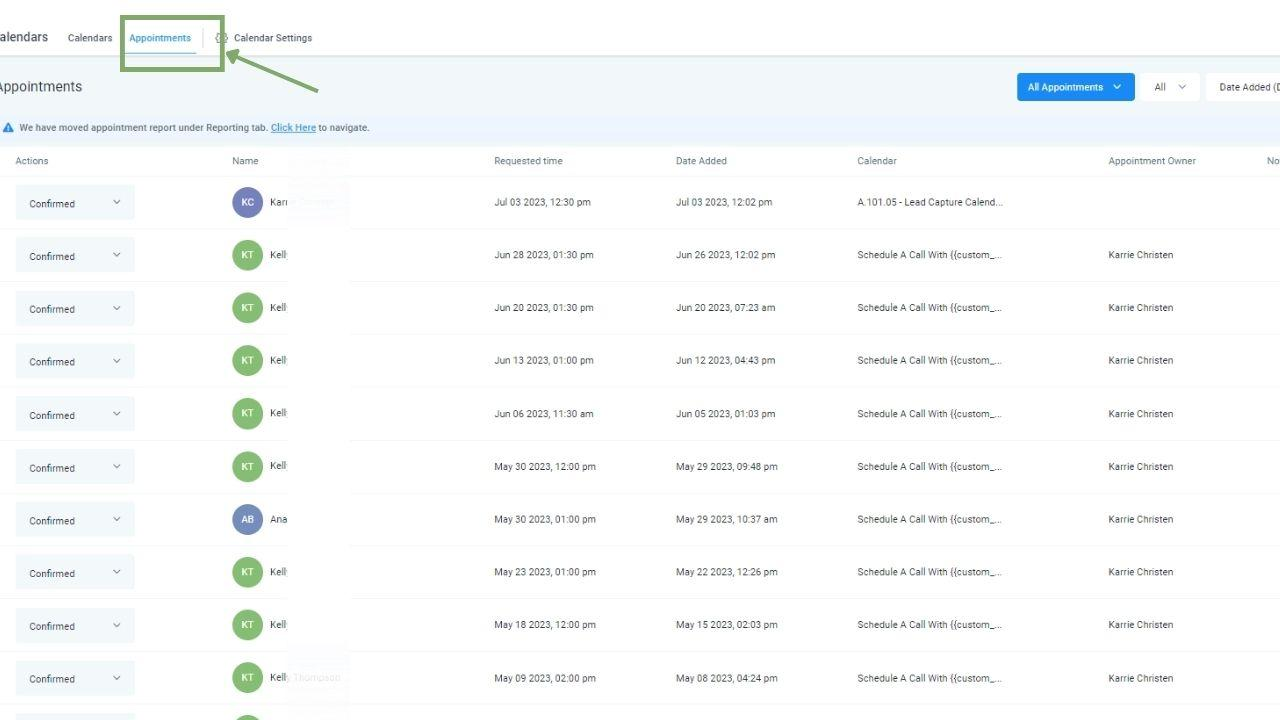Viewport: 1280px width, 720px height.
Task: Switch to the Calendars tab
Action: point(90,38)
